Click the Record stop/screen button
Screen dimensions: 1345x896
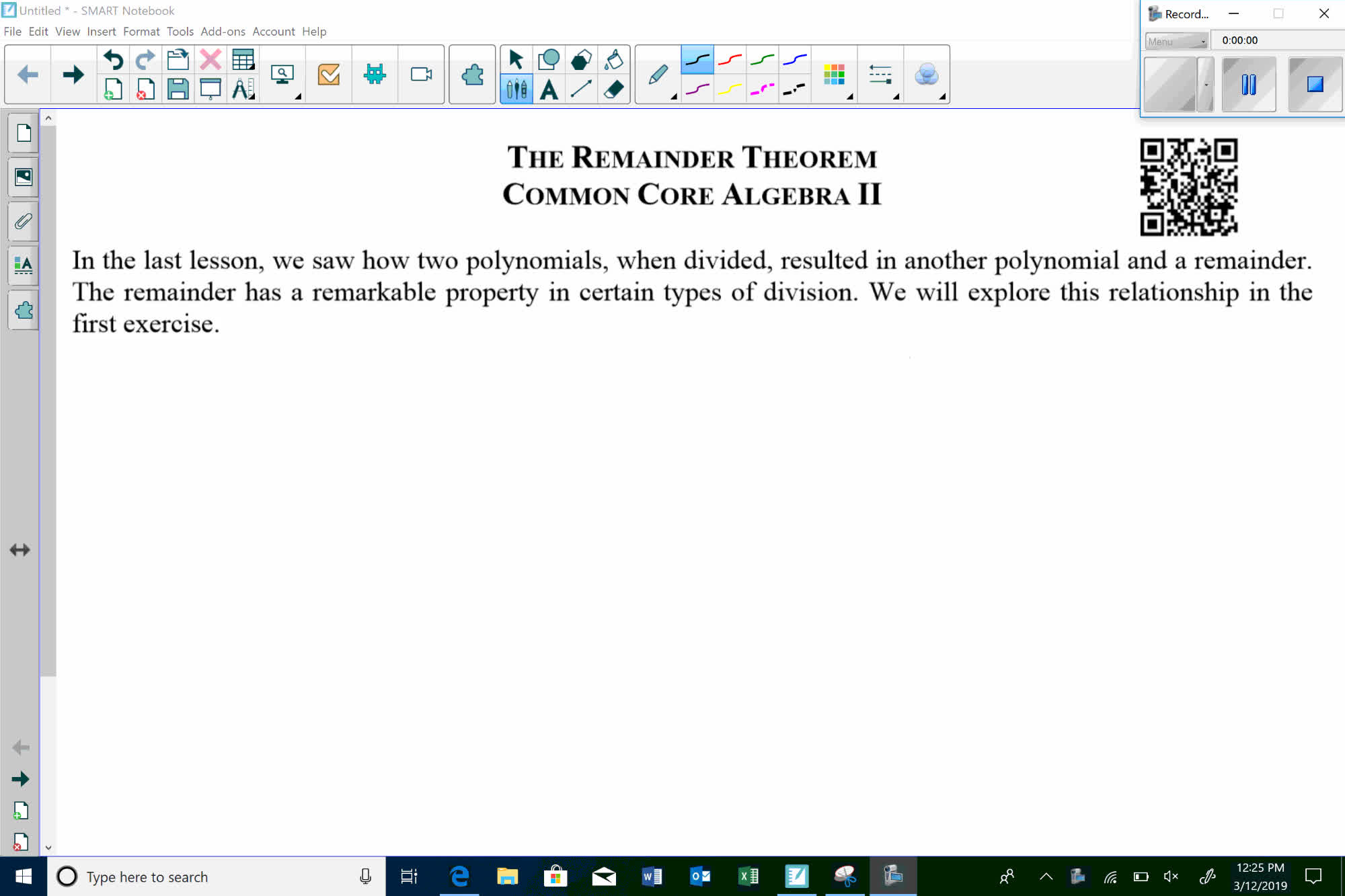[x=1314, y=84]
